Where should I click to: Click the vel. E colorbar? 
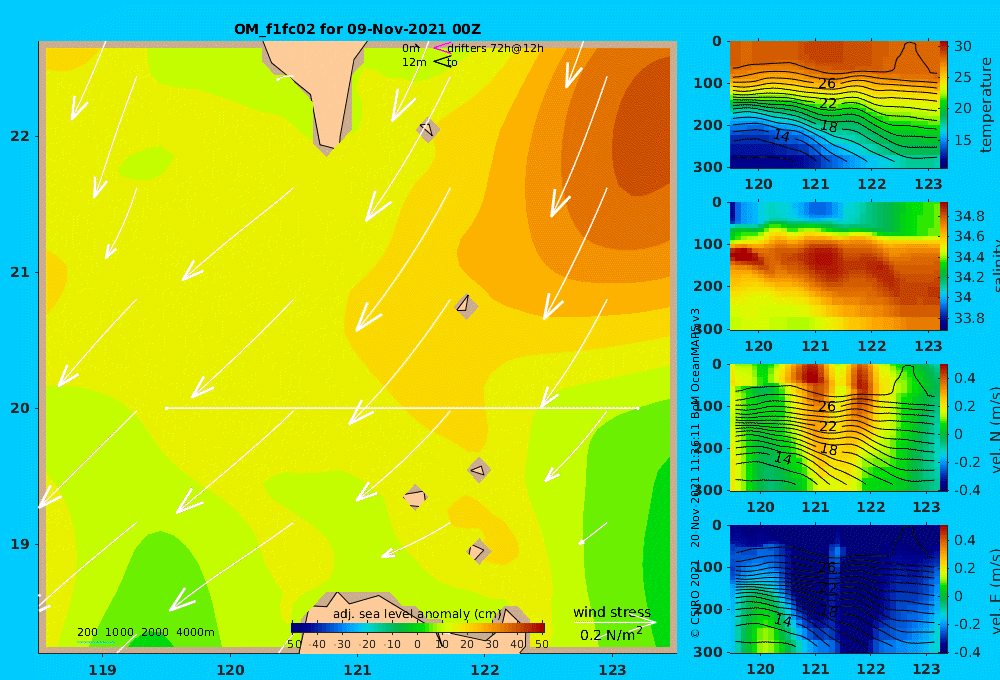[943, 589]
